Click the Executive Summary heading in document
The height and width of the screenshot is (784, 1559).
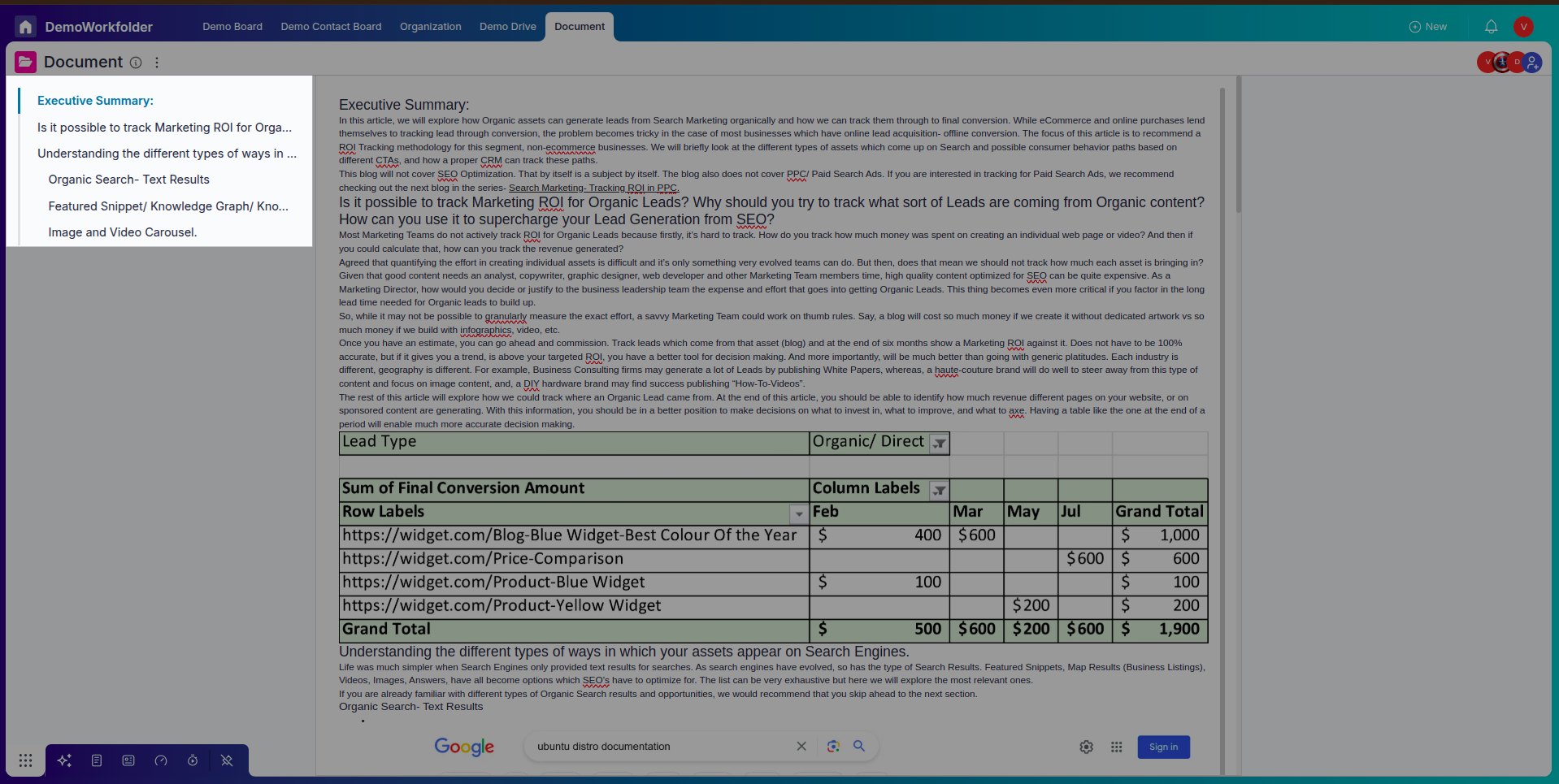click(404, 105)
